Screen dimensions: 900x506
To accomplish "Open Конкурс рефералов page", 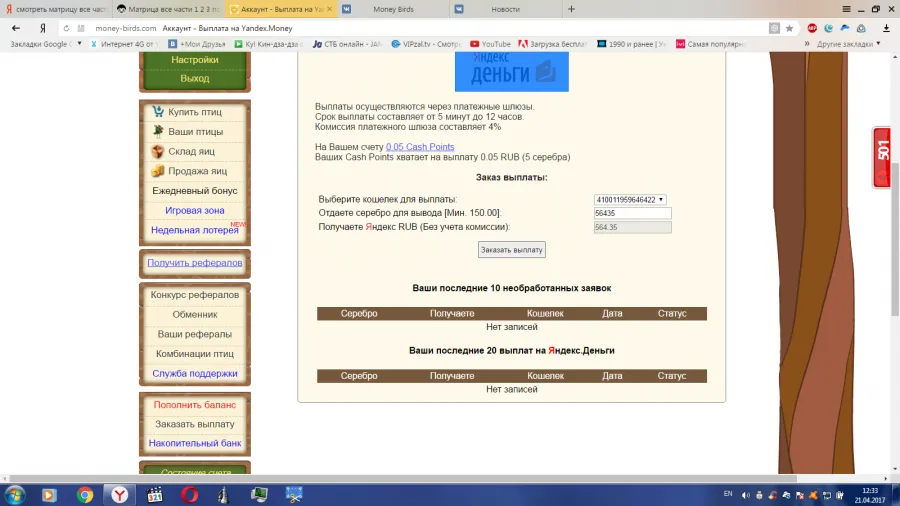I will pyautogui.click(x=195, y=295).
